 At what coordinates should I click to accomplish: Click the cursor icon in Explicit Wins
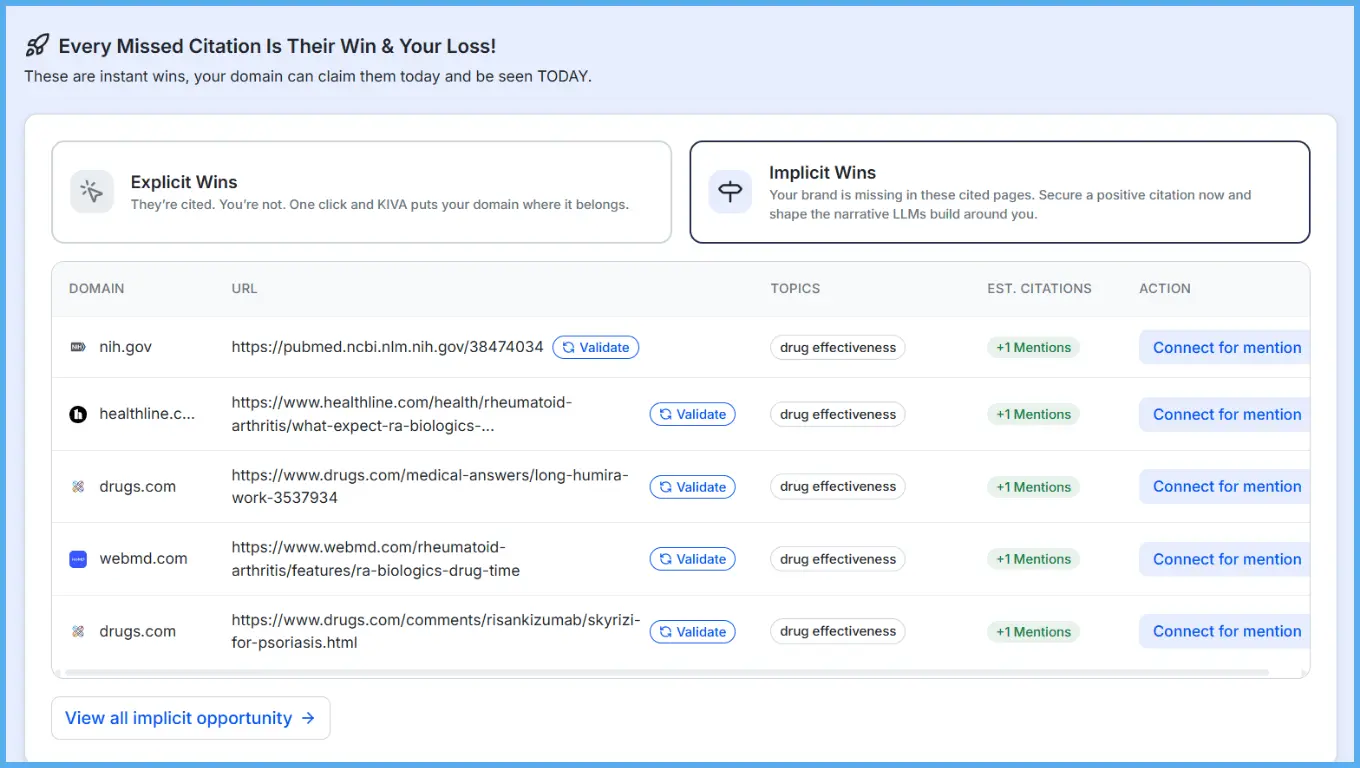tap(92, 192)
